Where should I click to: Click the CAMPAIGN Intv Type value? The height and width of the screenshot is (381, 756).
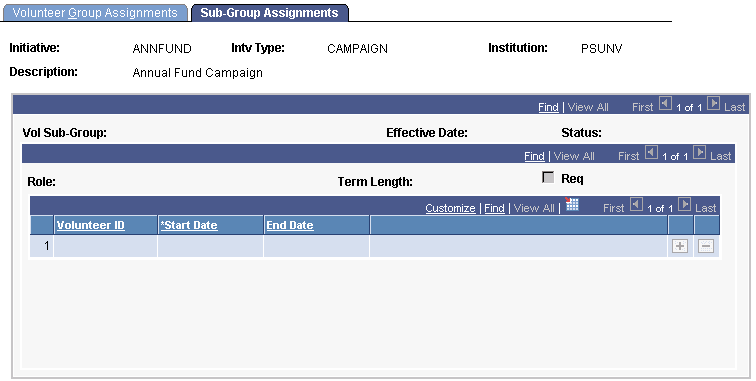tap(357, 49)
